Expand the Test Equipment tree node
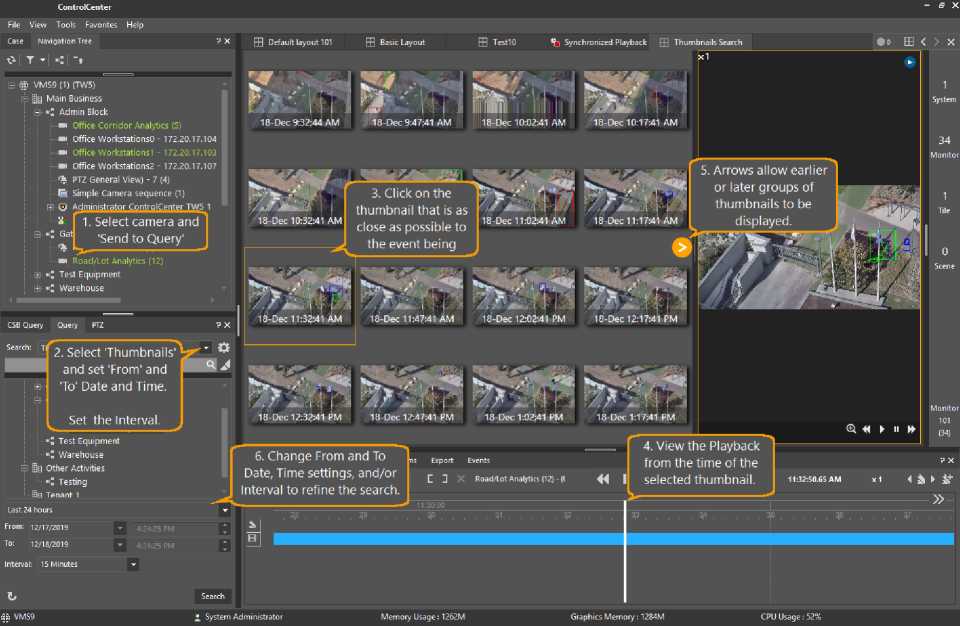The width and height of the screenshot is (960, 626). click(37, 274)
